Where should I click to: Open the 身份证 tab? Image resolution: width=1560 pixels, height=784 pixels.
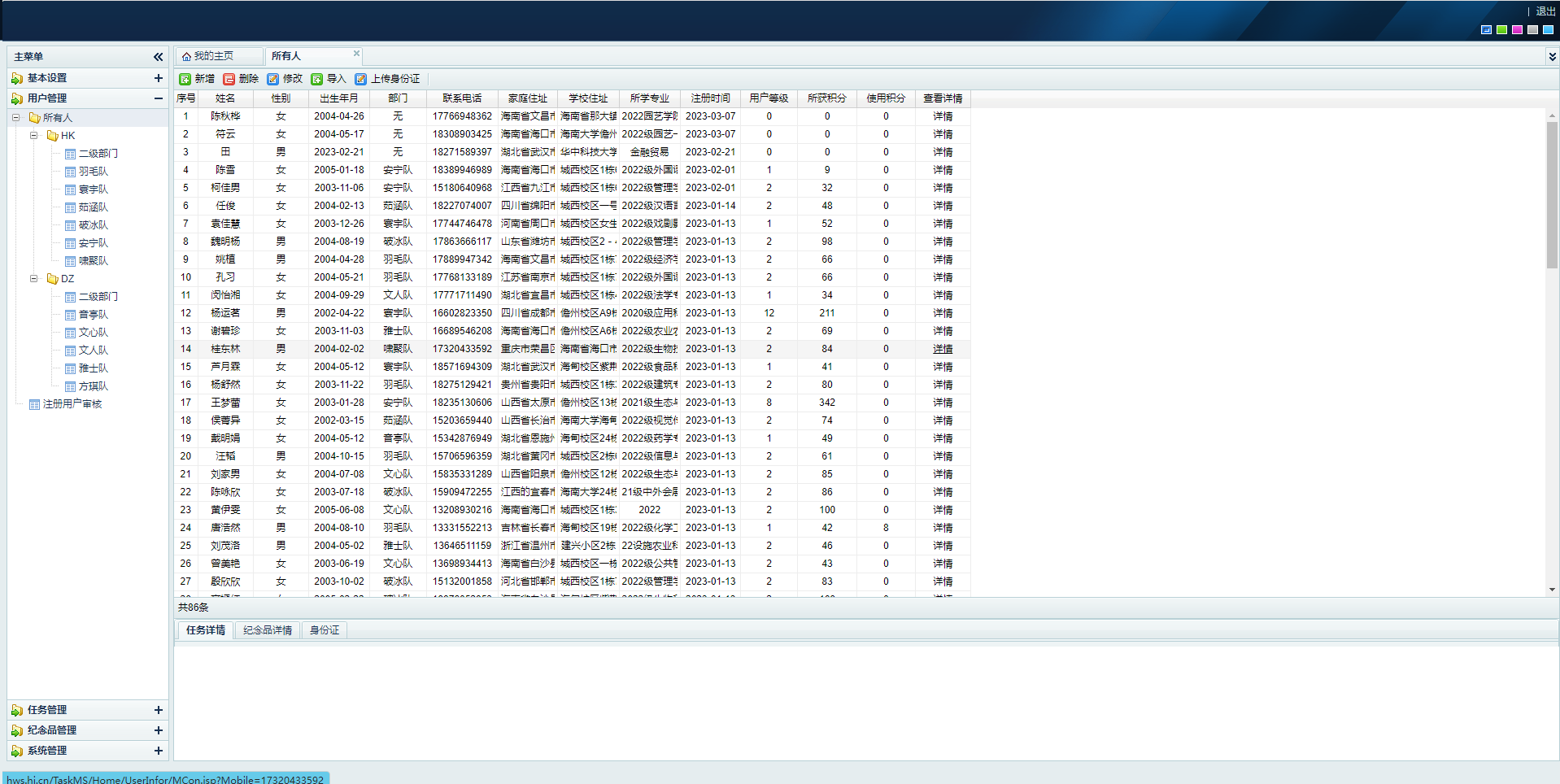click(325, 630)
